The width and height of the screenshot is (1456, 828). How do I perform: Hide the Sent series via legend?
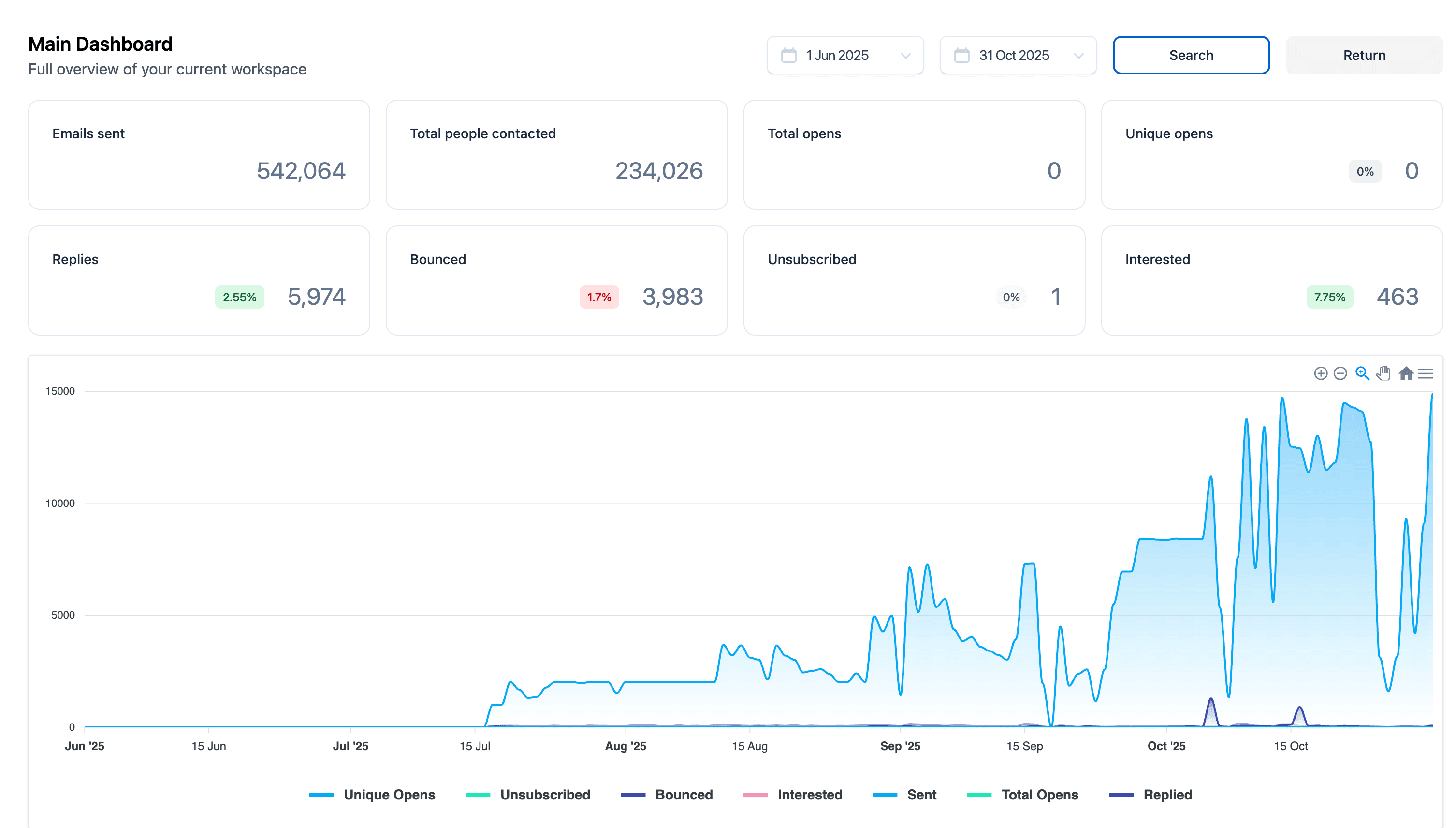coord(921,795)
